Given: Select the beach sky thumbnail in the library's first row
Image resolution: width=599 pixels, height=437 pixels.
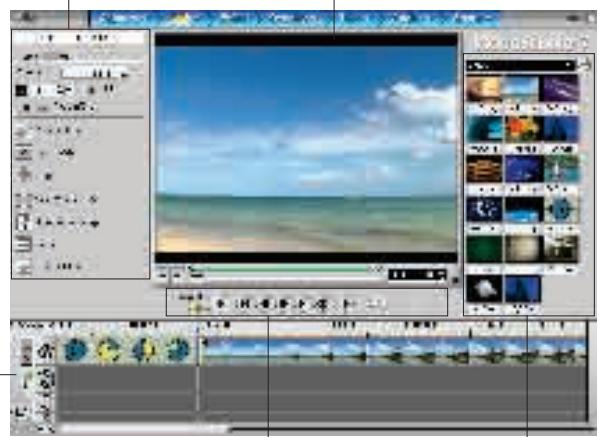Looking at the screenshot, I should pos(521,88).
